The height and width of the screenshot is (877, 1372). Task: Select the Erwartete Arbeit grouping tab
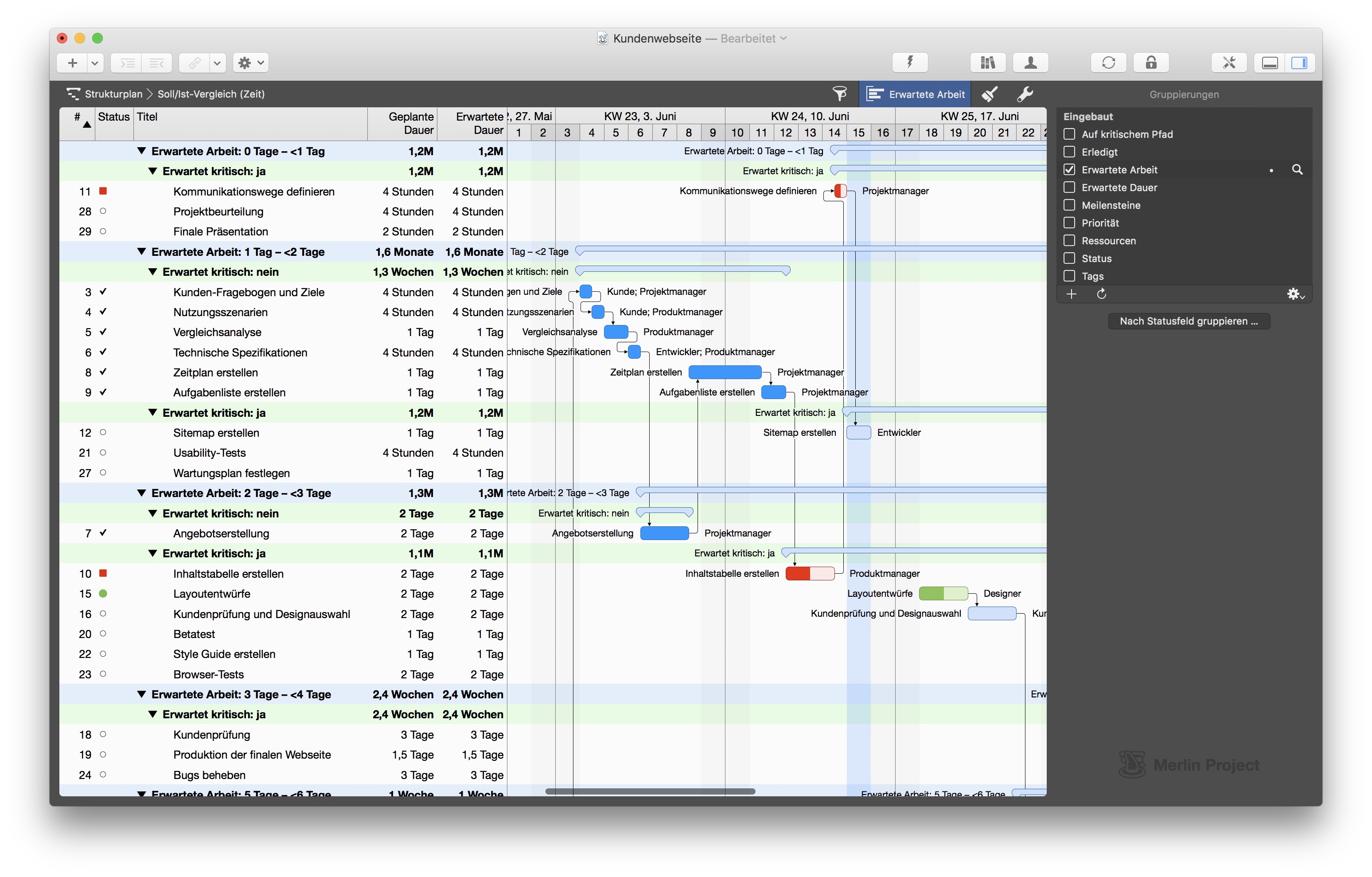coord(915,94)
